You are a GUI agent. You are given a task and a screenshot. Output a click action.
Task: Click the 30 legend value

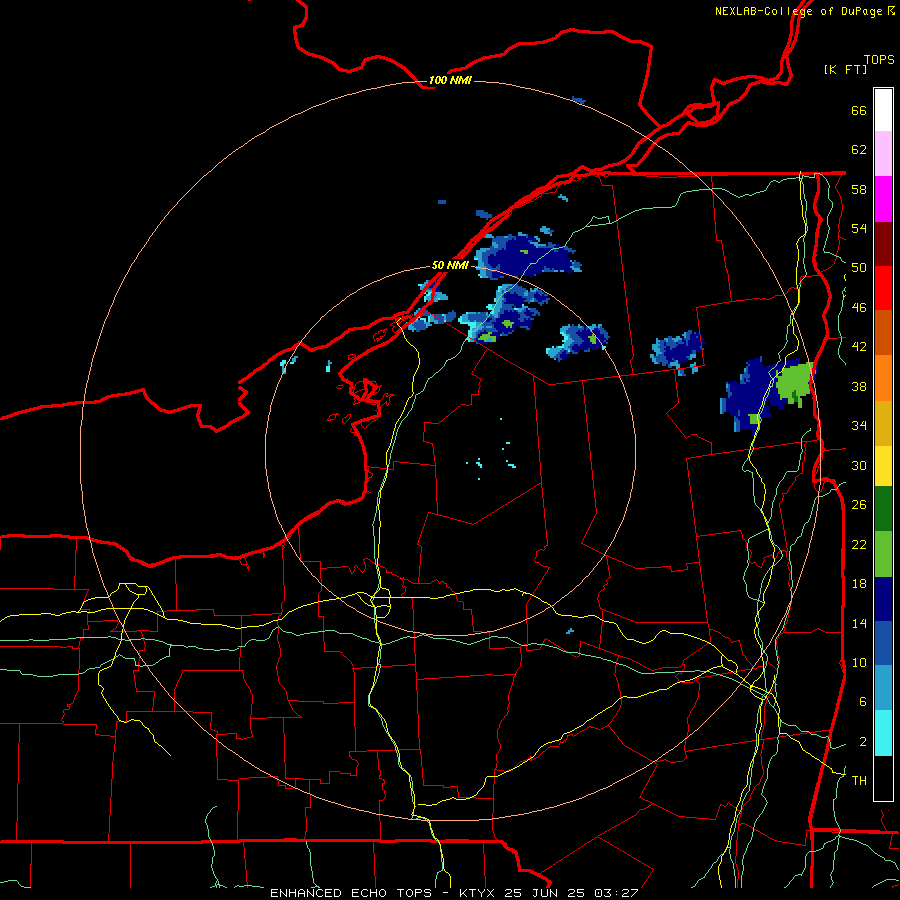(x=859, y=465)
